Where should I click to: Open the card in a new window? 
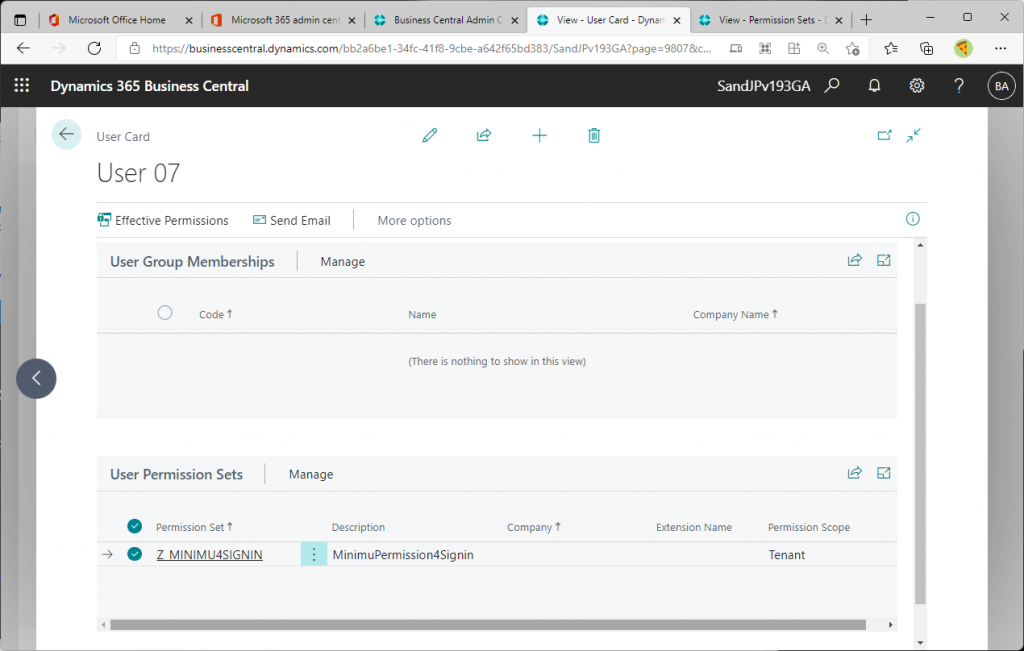point(884,135)
